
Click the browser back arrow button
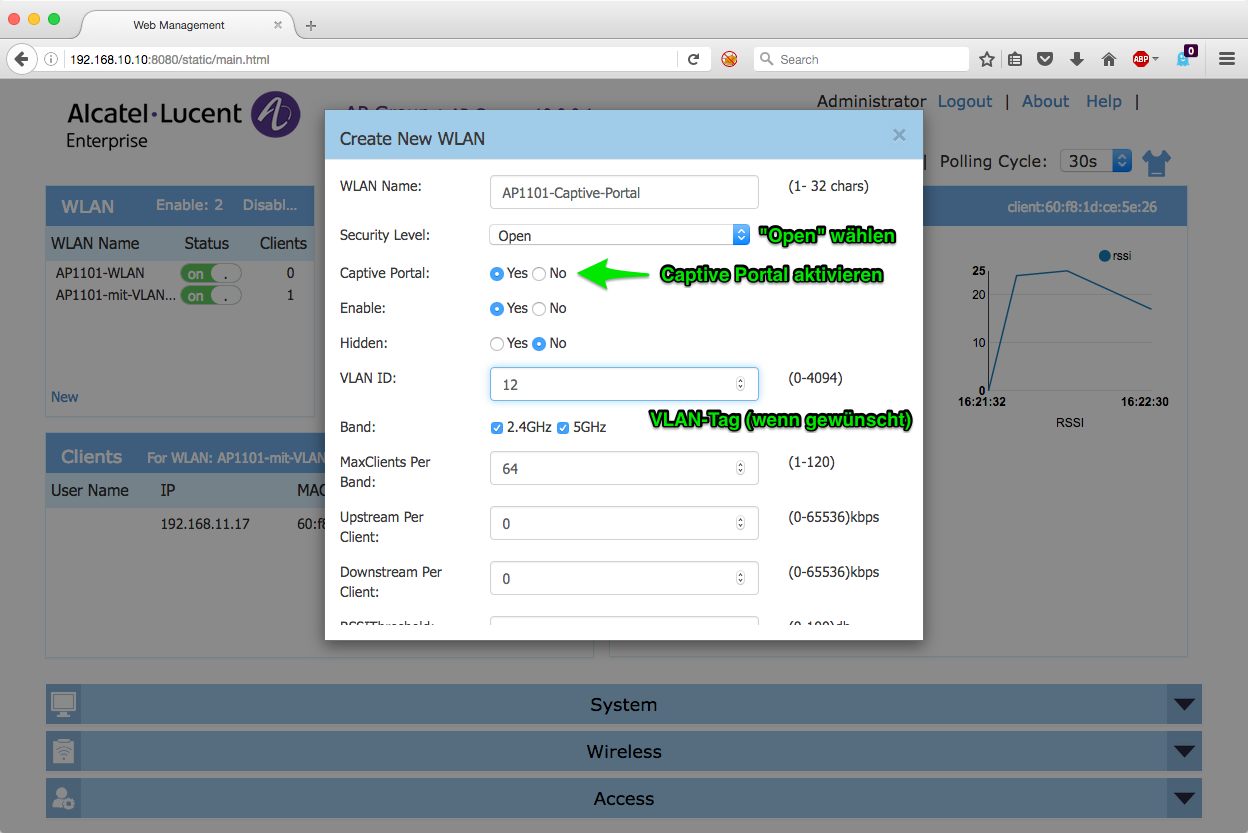coord(21,59)
